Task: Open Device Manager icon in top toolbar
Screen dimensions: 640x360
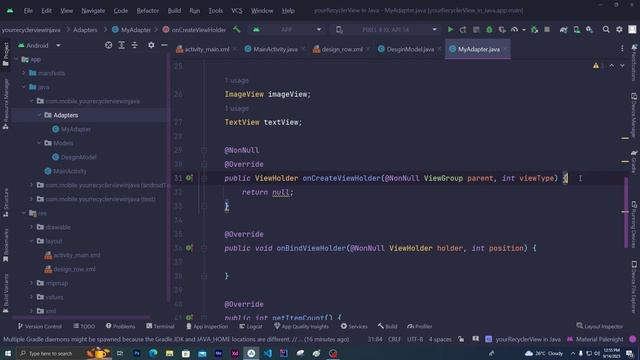Action: click(x=576, y=29)
